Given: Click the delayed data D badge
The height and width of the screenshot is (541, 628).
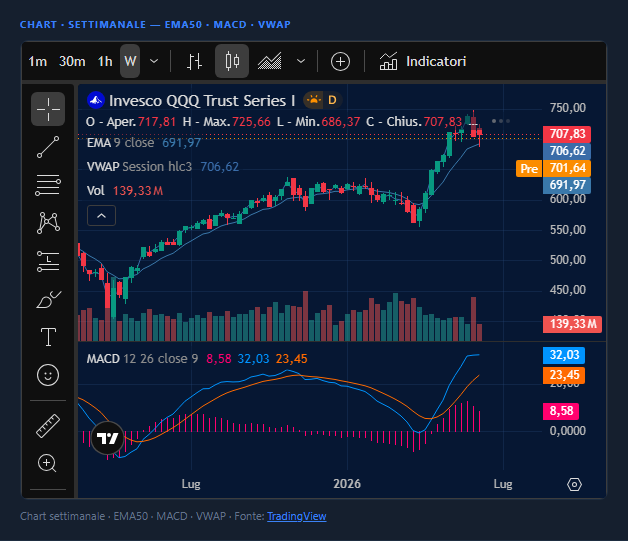Looking at the screenshot, I should tap(332, 100).
